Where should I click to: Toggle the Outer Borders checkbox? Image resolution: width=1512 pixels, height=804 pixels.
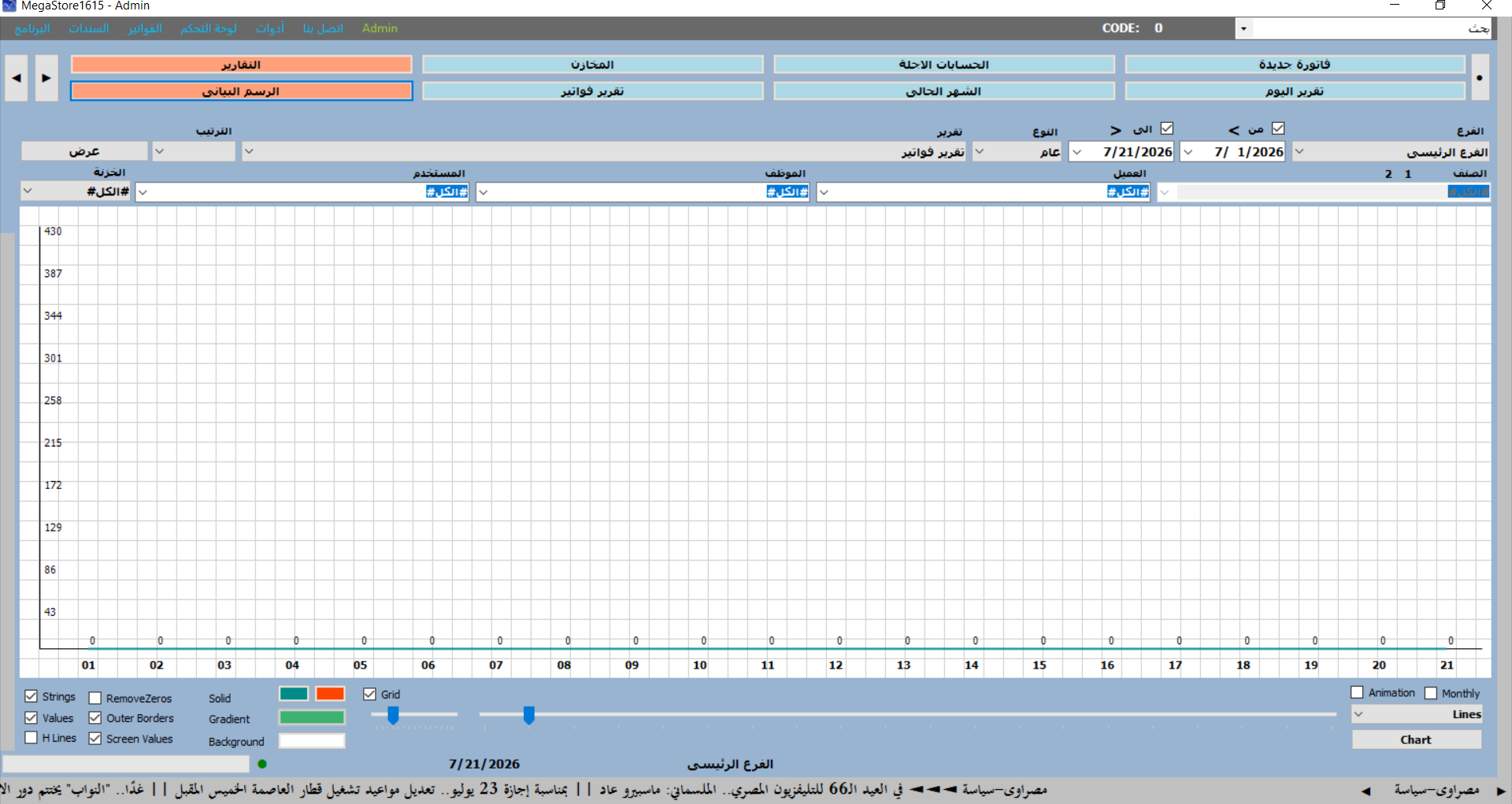95,717
